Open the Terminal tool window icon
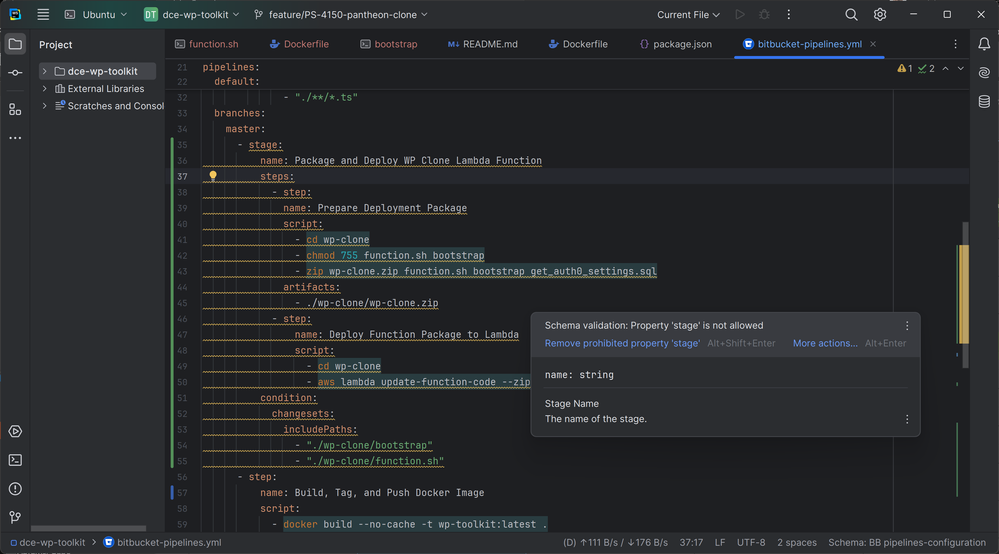Viewport: 999px width, 554px height. pos(15,460)
